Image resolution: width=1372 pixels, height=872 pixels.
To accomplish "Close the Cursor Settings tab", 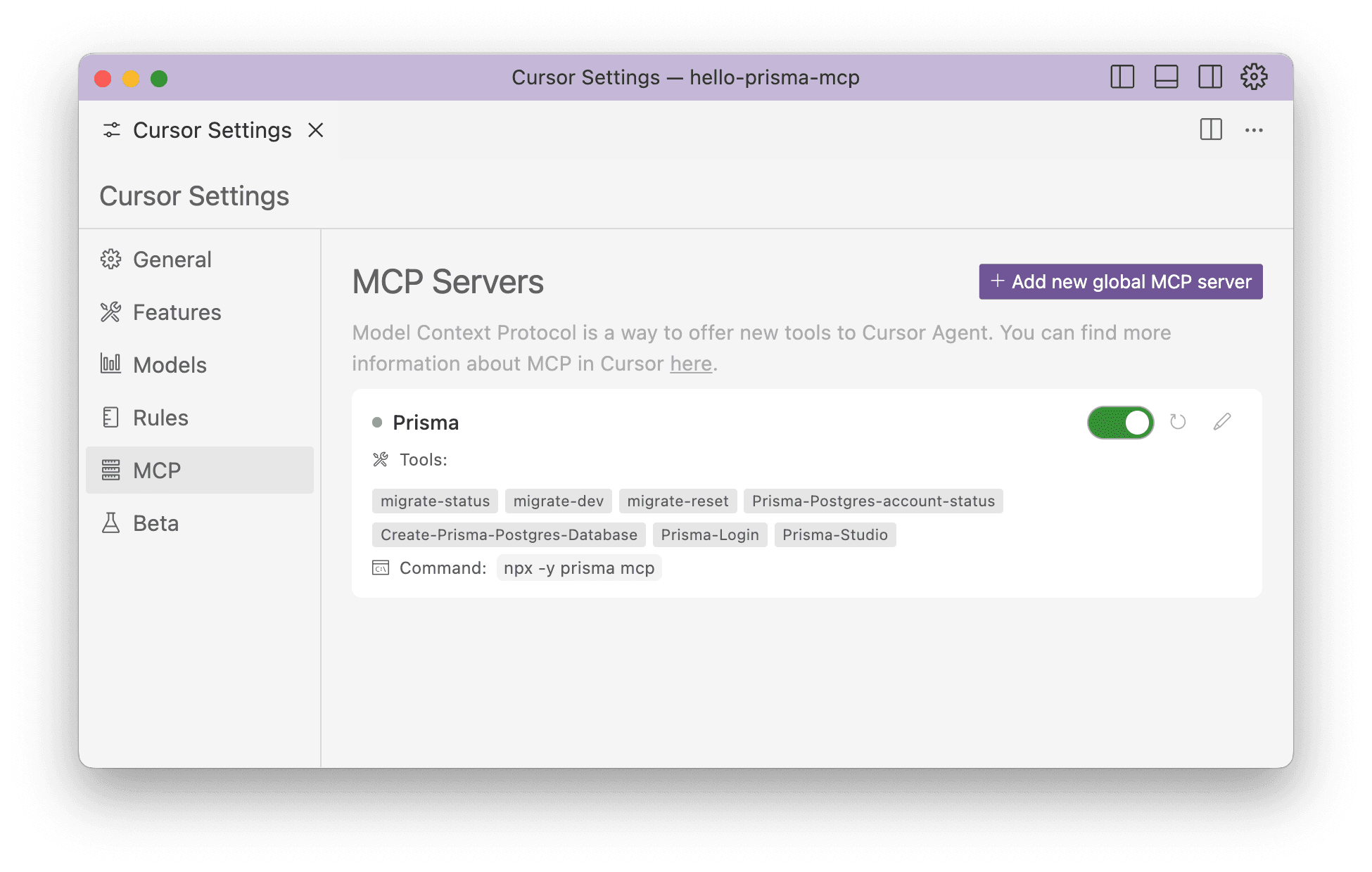I will pyautogui.click(x=316, y=130).
